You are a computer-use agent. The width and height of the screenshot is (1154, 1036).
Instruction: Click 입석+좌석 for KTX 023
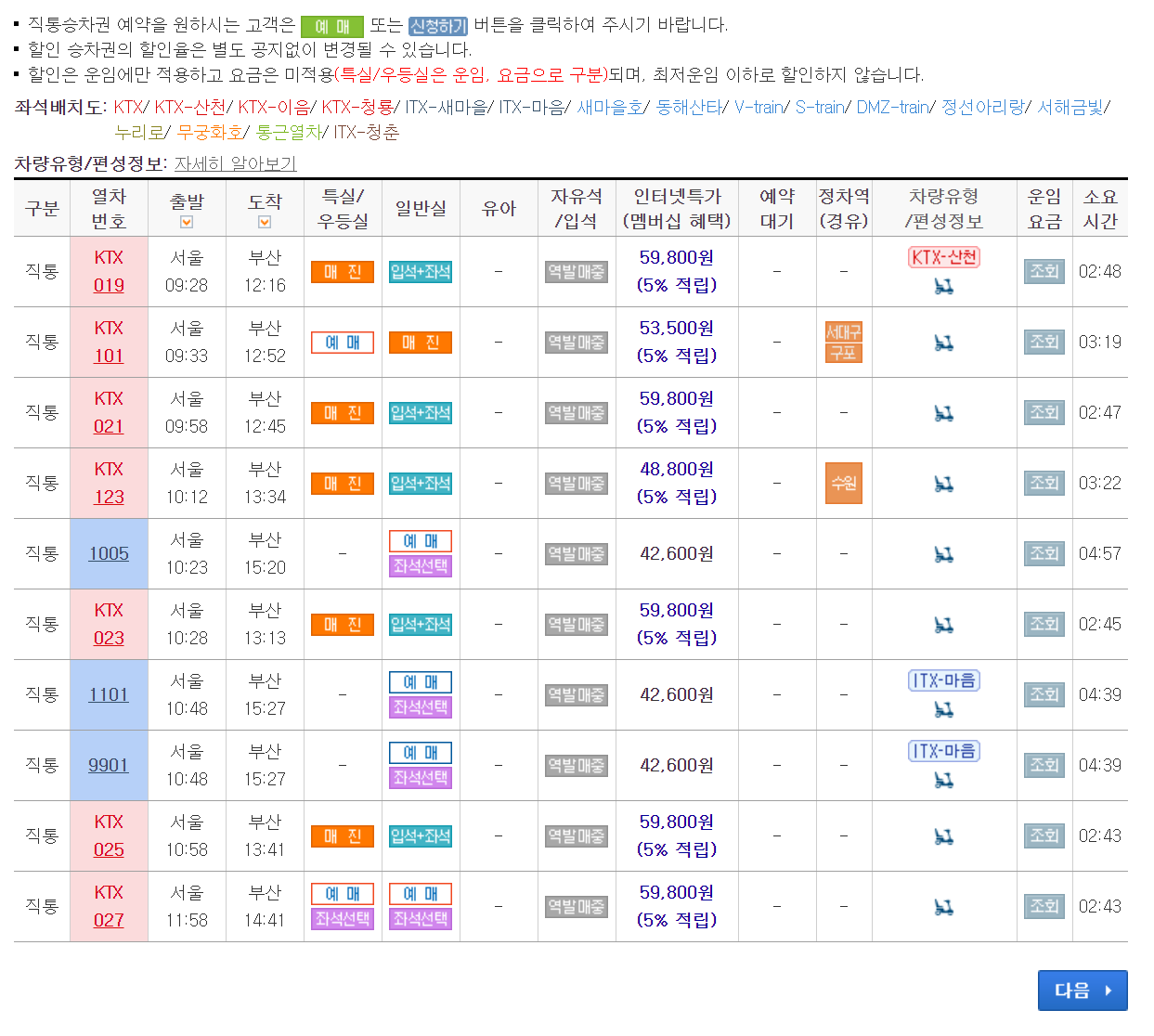point(421,625)
